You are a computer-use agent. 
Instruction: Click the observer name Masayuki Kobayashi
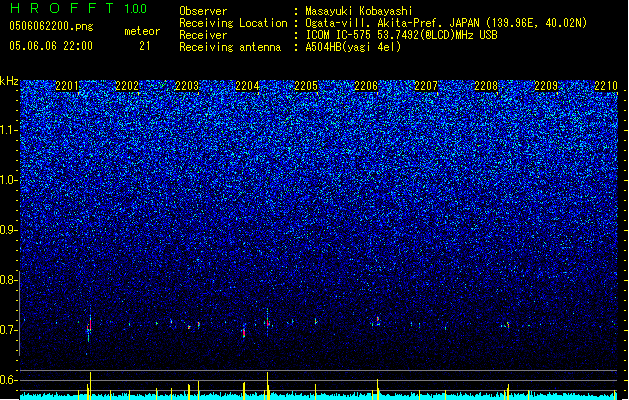click(359, 11)
